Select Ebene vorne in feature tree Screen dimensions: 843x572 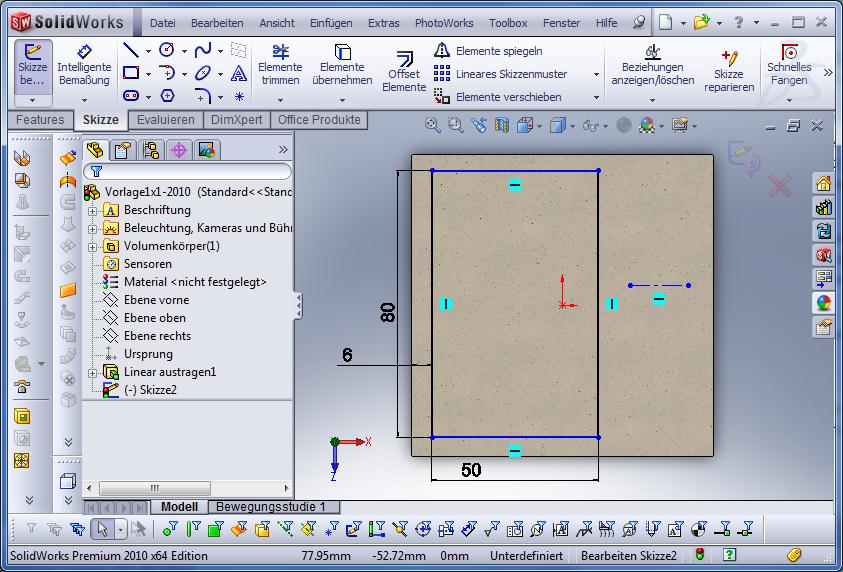click(156, 300)
